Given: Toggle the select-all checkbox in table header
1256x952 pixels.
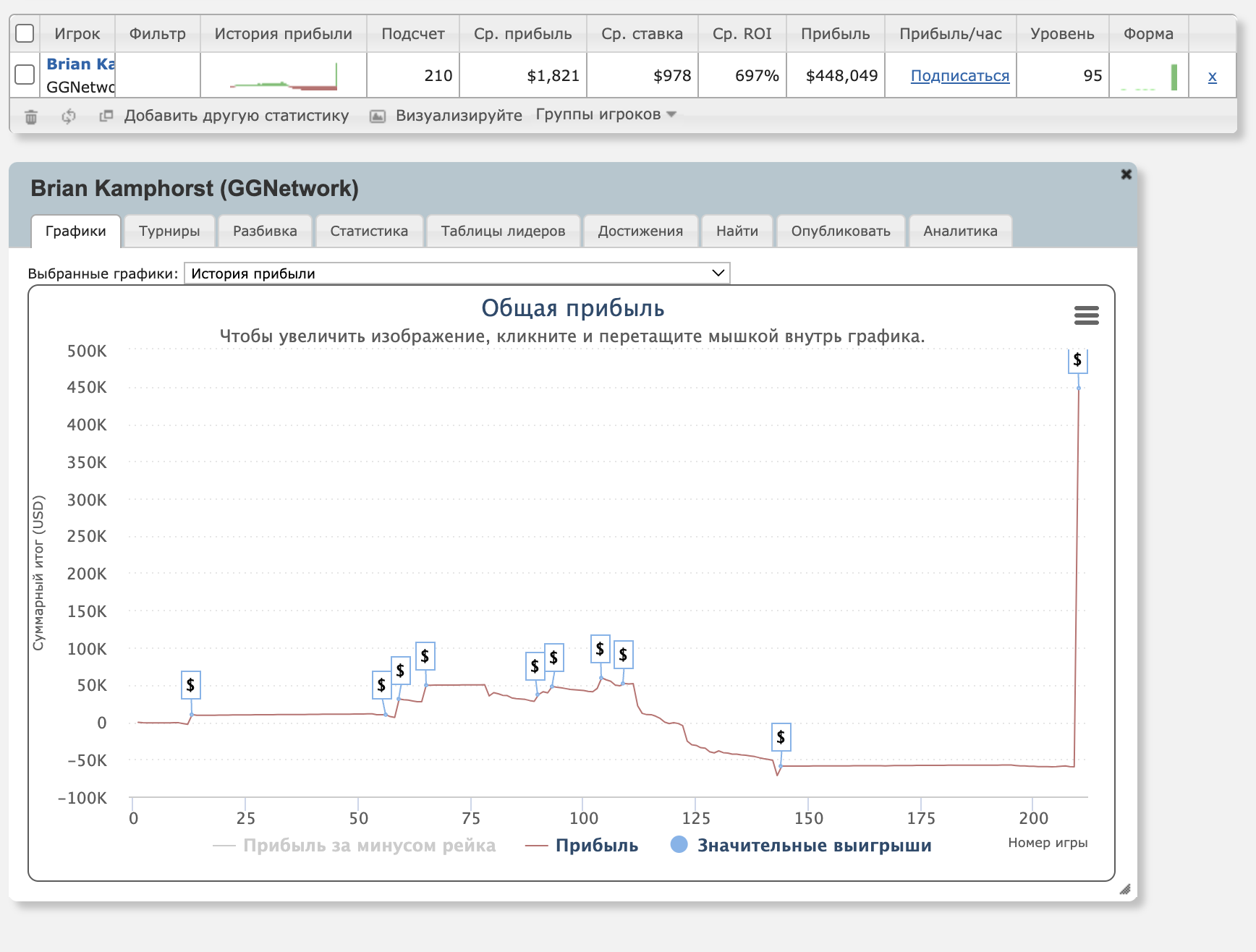Looking at the screenshot, I should [x=25, y=33].
